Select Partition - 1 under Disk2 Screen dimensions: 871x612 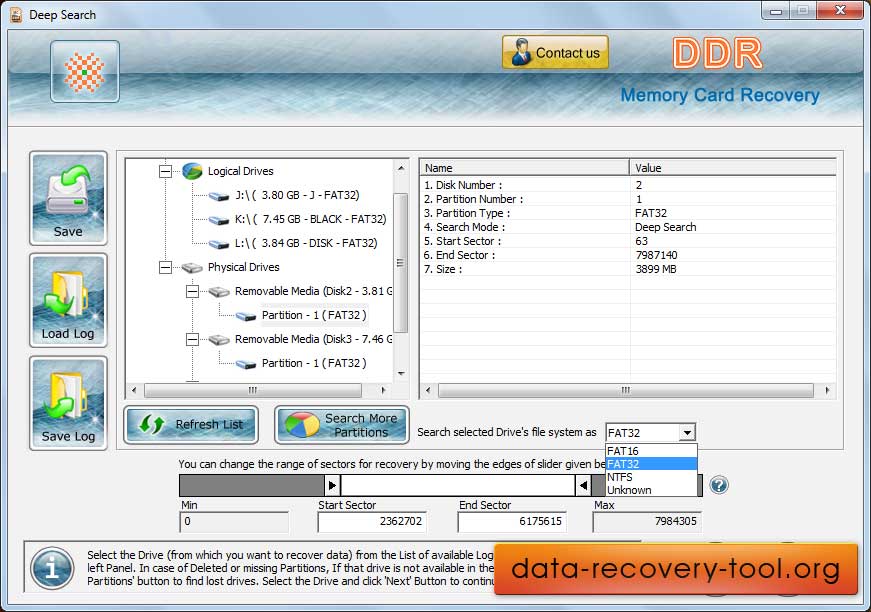coord(314,315)
